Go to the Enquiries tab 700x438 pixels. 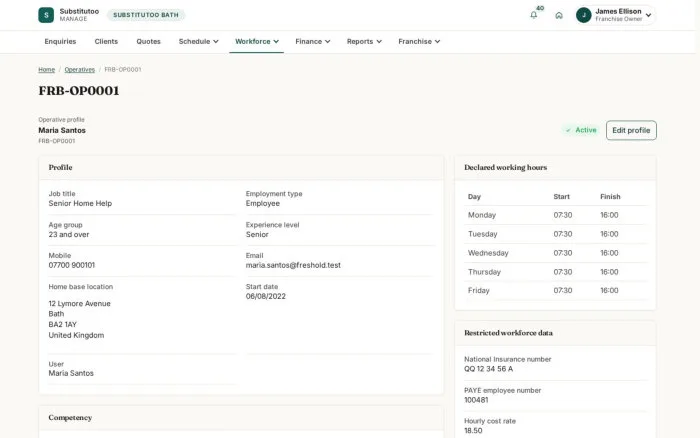point(60,42)
